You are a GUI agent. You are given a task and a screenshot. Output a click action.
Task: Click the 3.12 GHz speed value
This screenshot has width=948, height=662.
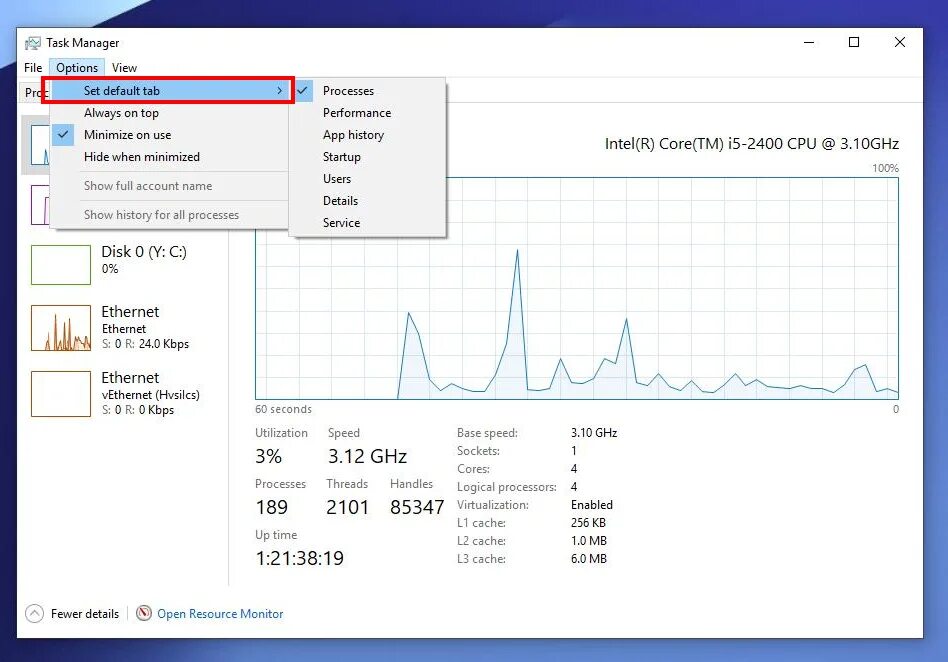click(x=368, y=456)
